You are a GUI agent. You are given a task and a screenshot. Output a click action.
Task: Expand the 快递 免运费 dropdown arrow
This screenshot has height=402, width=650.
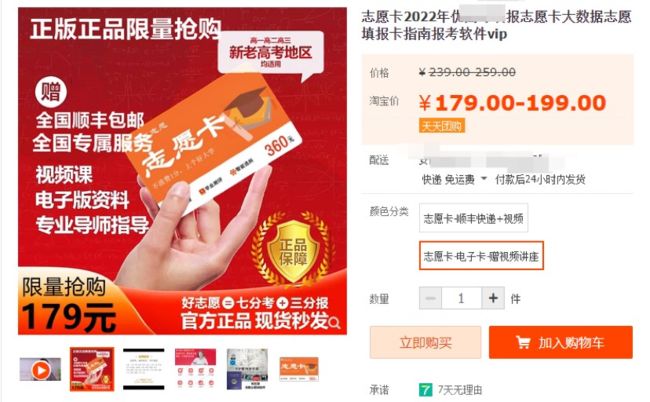(x=483, y=179)
